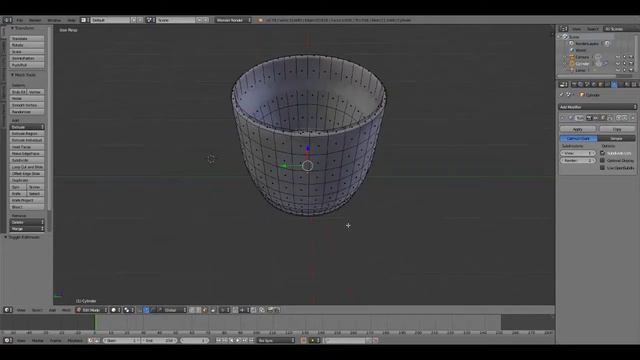Open the Add Modifier dropdown

597,107
